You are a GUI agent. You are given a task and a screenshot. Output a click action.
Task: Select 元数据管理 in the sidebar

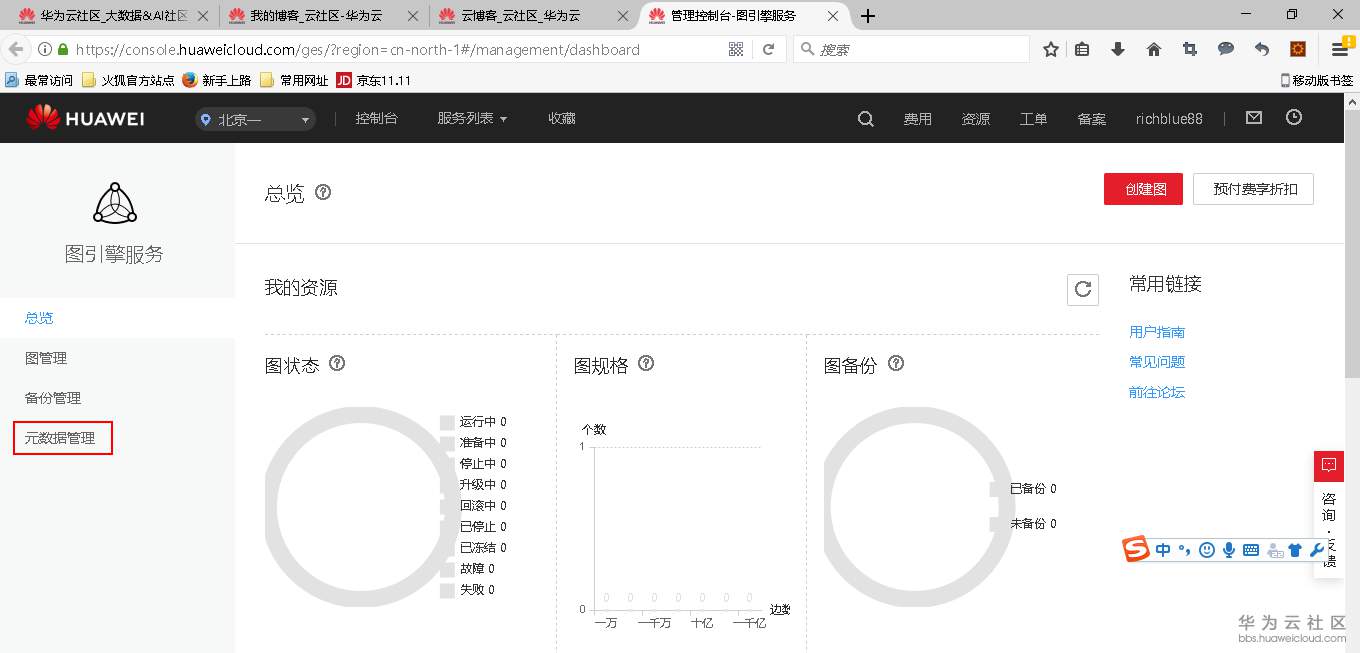click(61, 437)
